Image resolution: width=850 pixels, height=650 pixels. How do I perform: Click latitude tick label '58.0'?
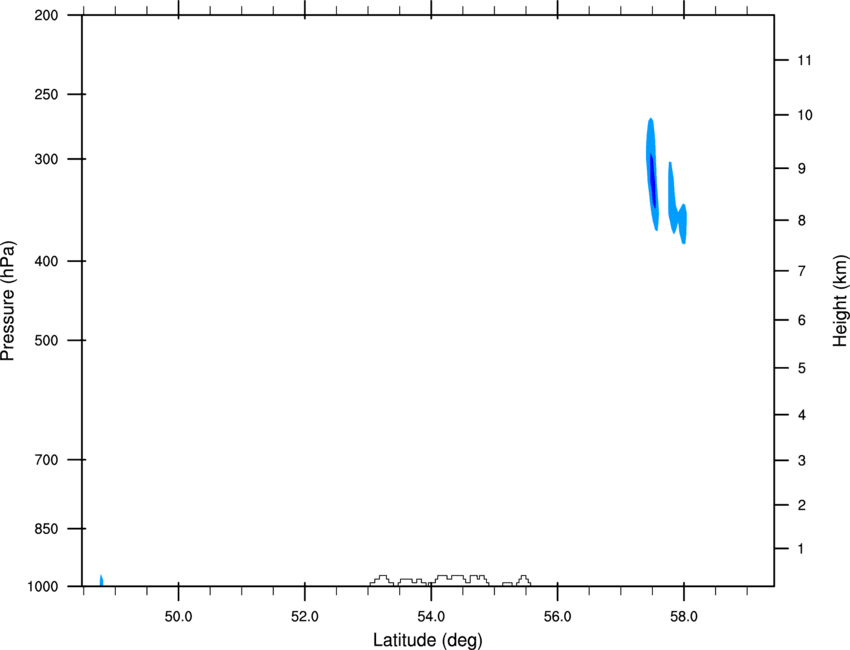click(684, 617)
